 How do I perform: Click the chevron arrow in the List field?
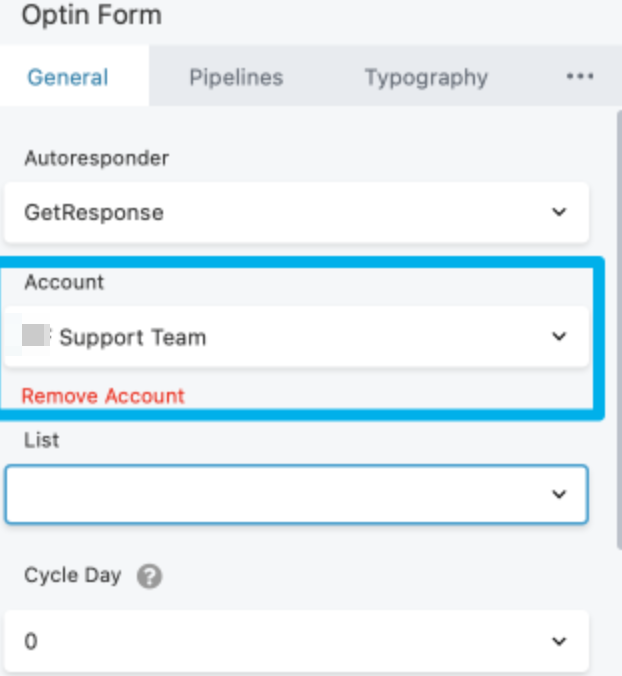point(559,494)
